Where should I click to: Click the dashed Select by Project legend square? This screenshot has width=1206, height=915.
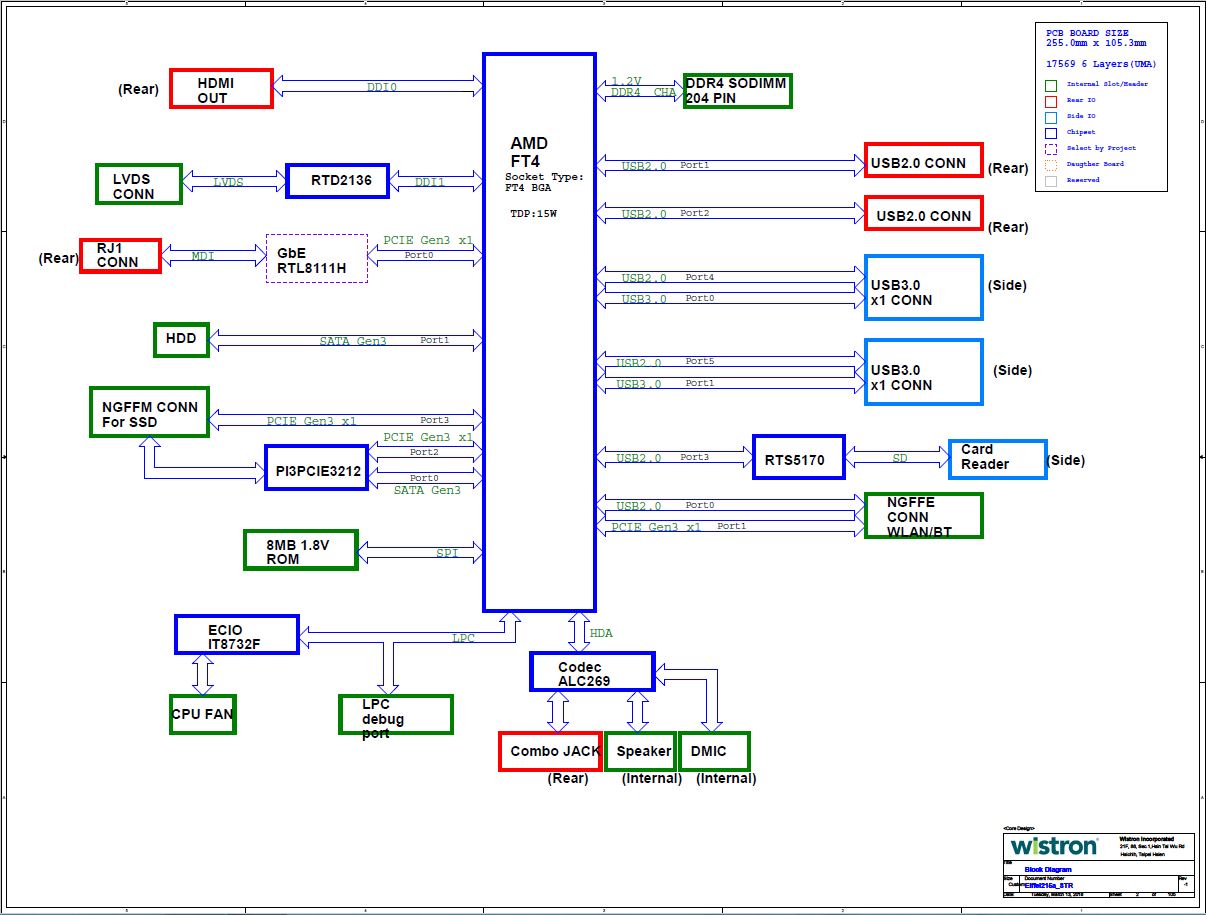pos(1050,149)
